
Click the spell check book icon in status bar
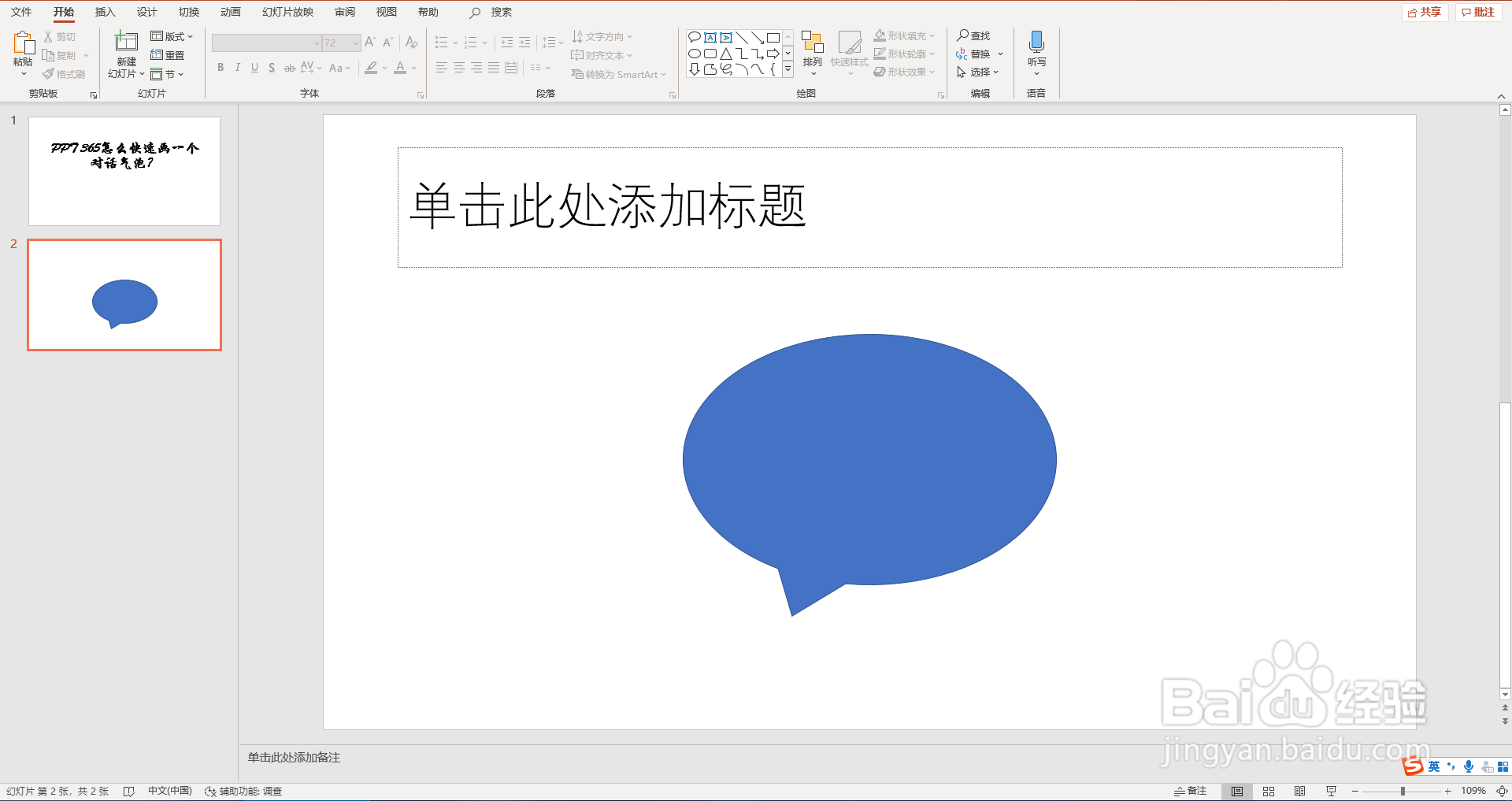pos(129,792)
